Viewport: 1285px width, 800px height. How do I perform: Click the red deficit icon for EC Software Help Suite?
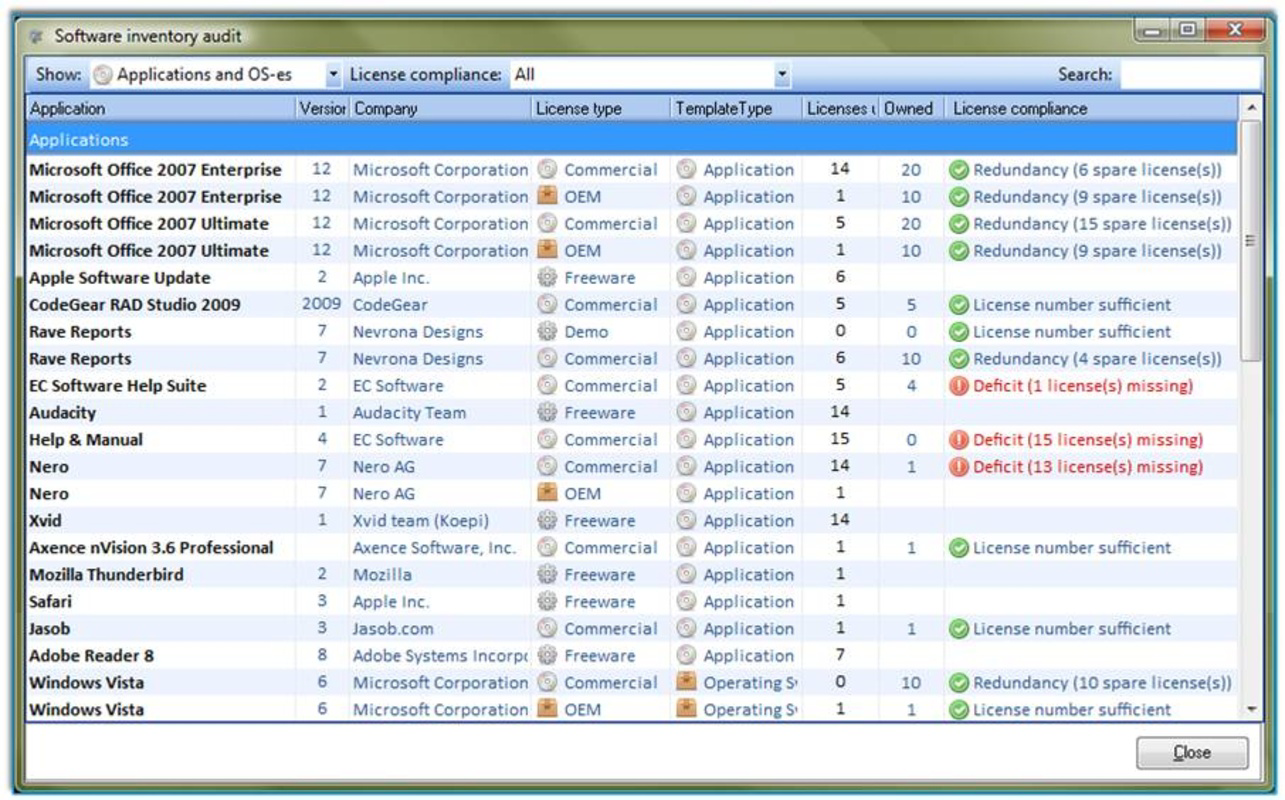[959, 386]
